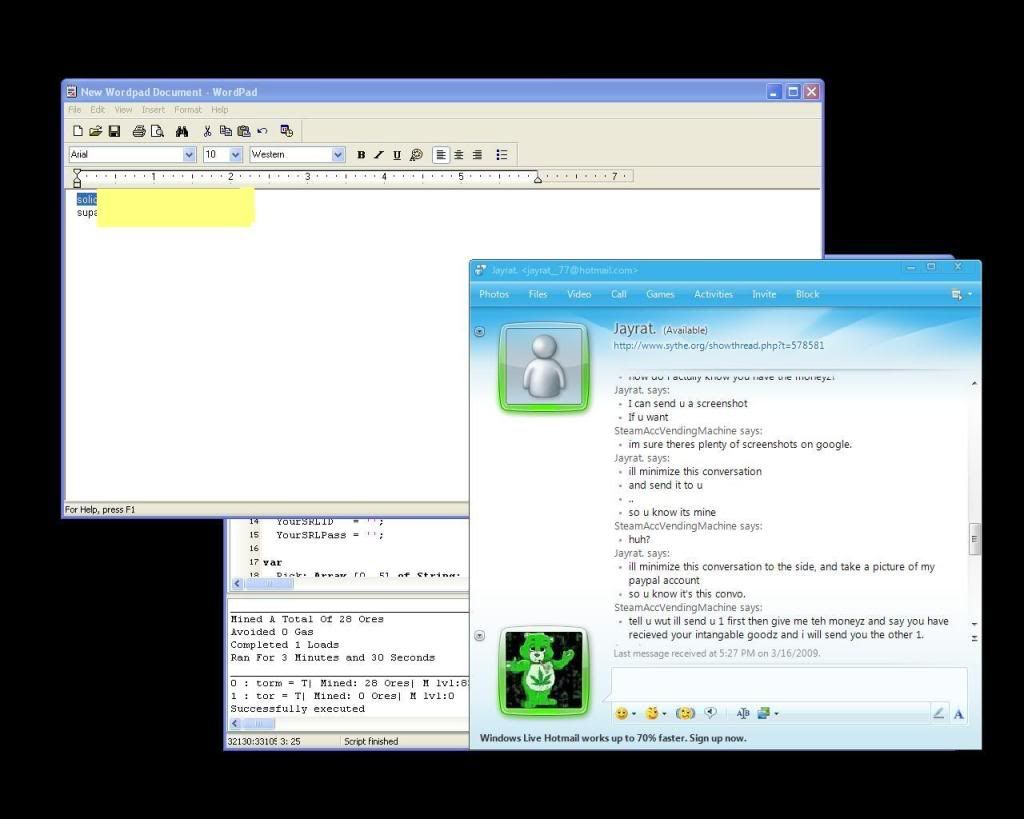1024x819 pixels.
Task: Send a nudge in Messenger
Action: pos(684,713)
